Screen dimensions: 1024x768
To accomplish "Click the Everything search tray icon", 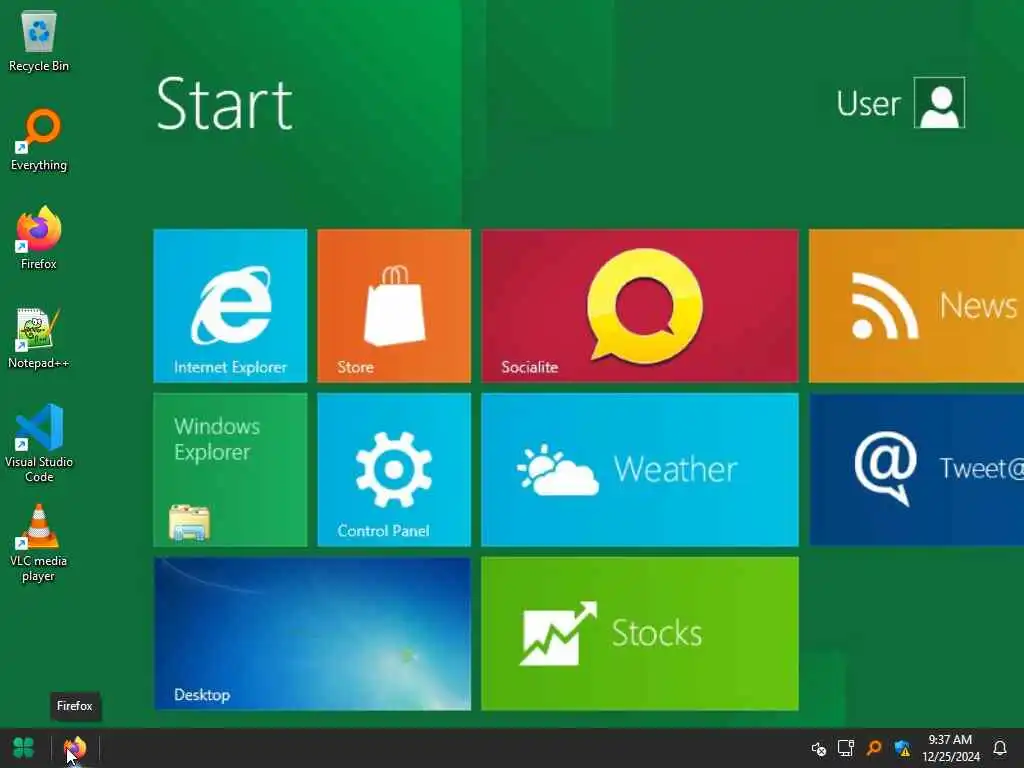I will pyautogui.click(x=874, y=748).
